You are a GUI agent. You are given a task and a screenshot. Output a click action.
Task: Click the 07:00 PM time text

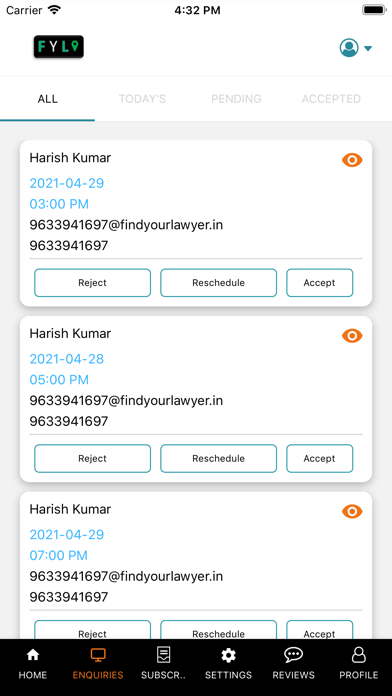(x=59, y=555)
